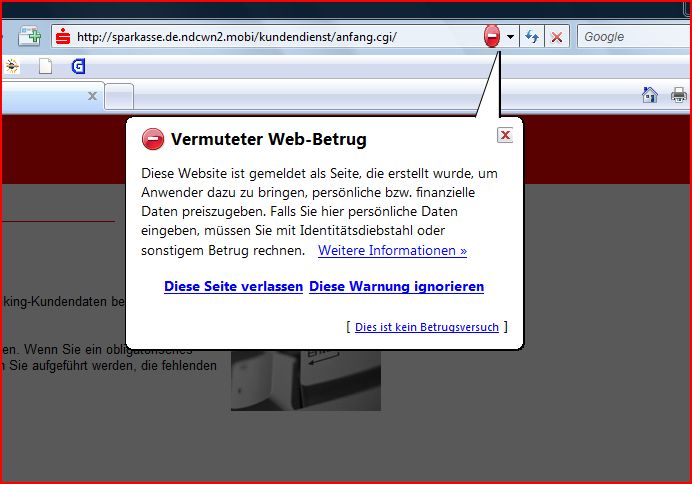
Task: Click the Sparkasse site icon in address bar
Action: coord(63,37)
